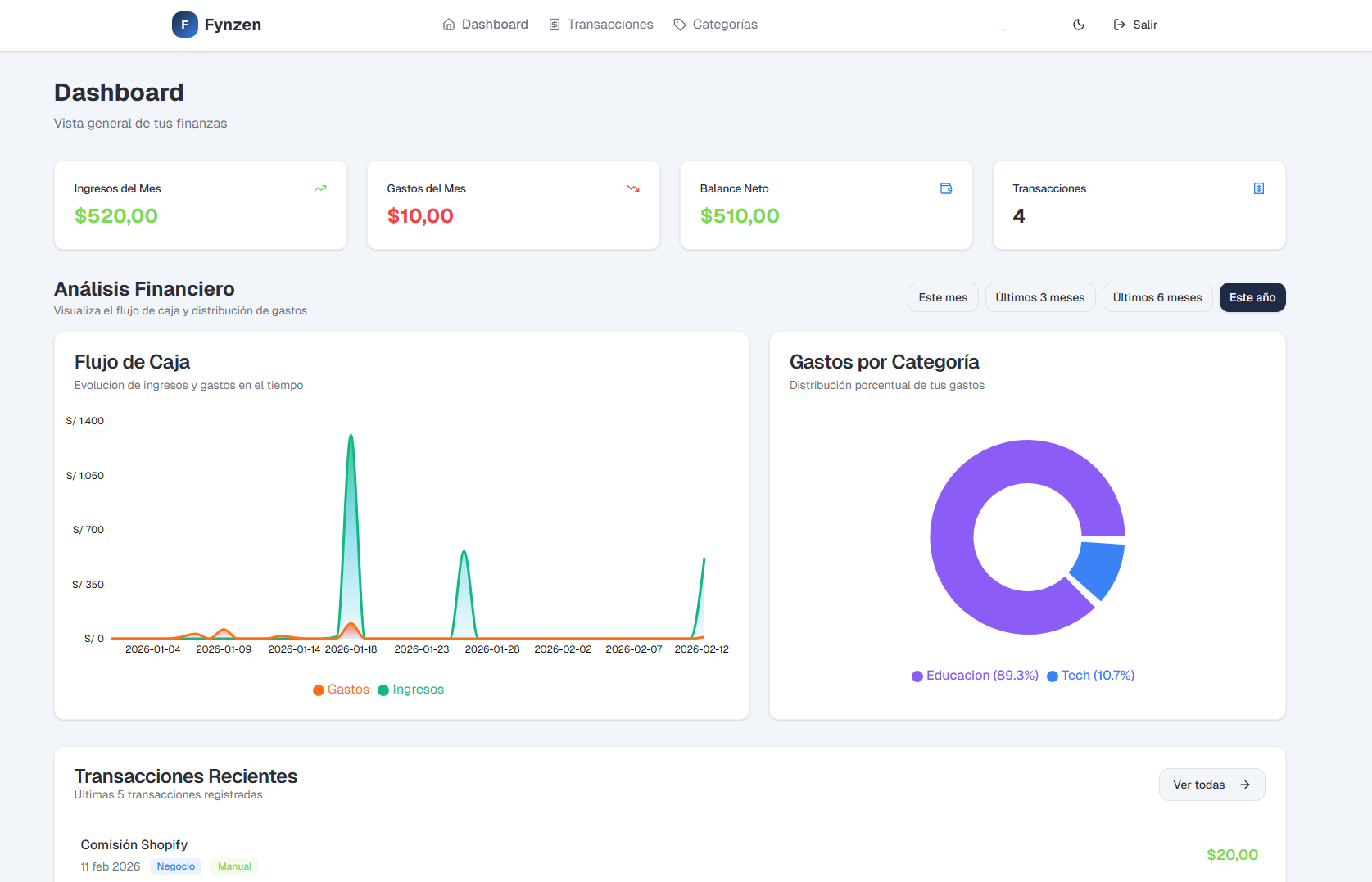Choose the Este año period
The height and width of the screenshot is (882, 1372).
[1252, 297]
